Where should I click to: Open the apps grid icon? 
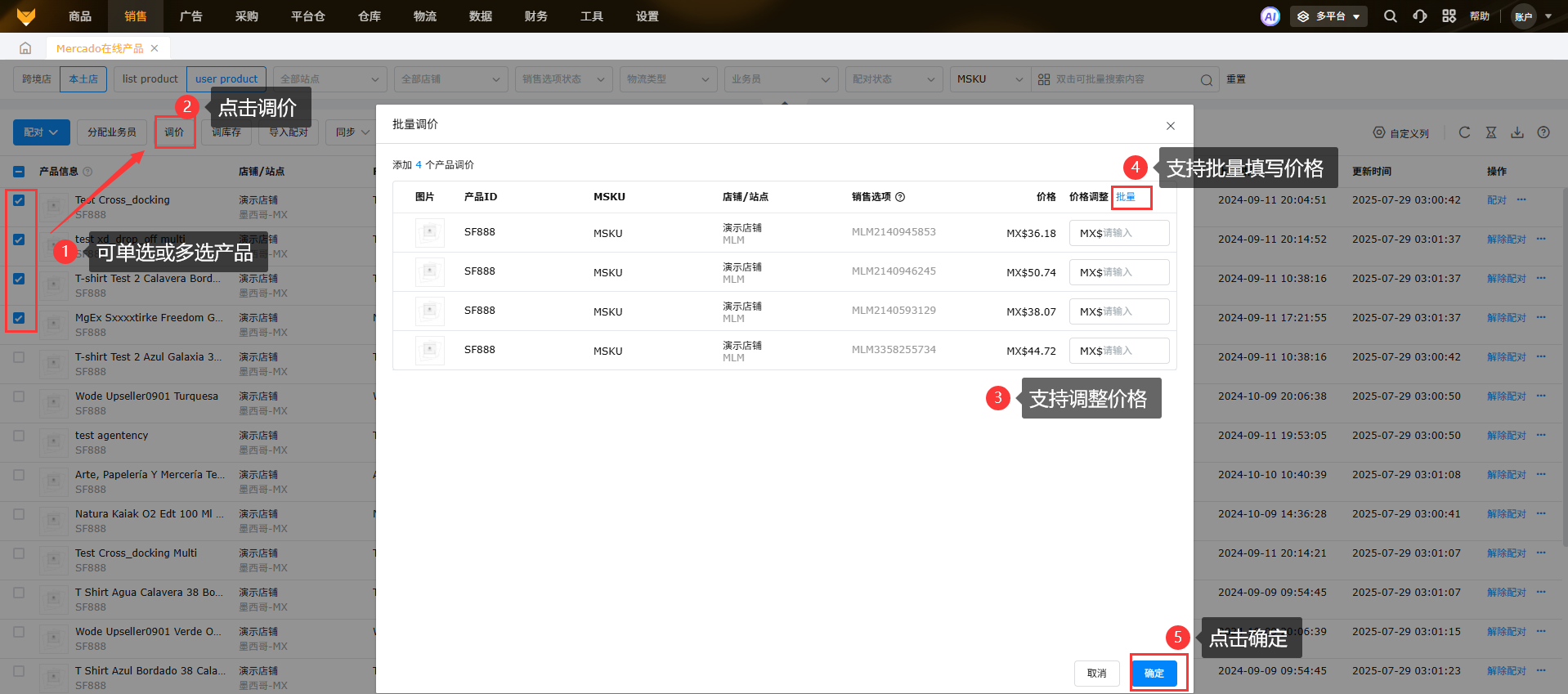pos(1449,16)
